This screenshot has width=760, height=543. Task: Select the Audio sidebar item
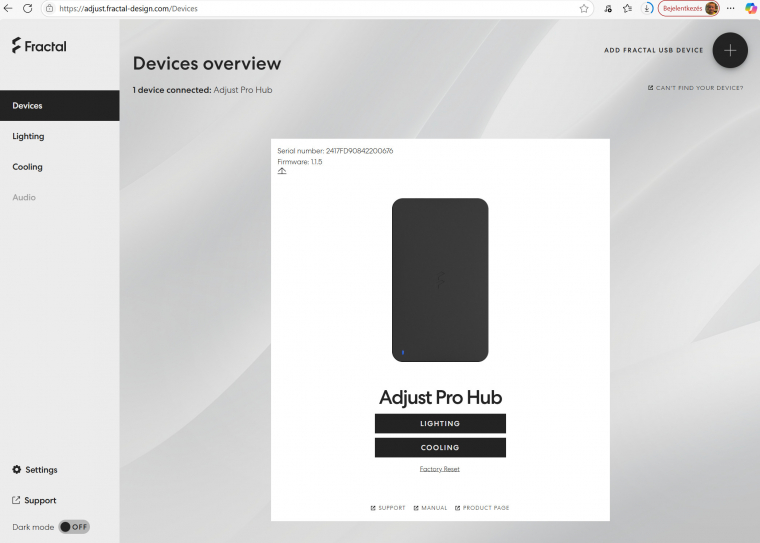coord(24,197)
